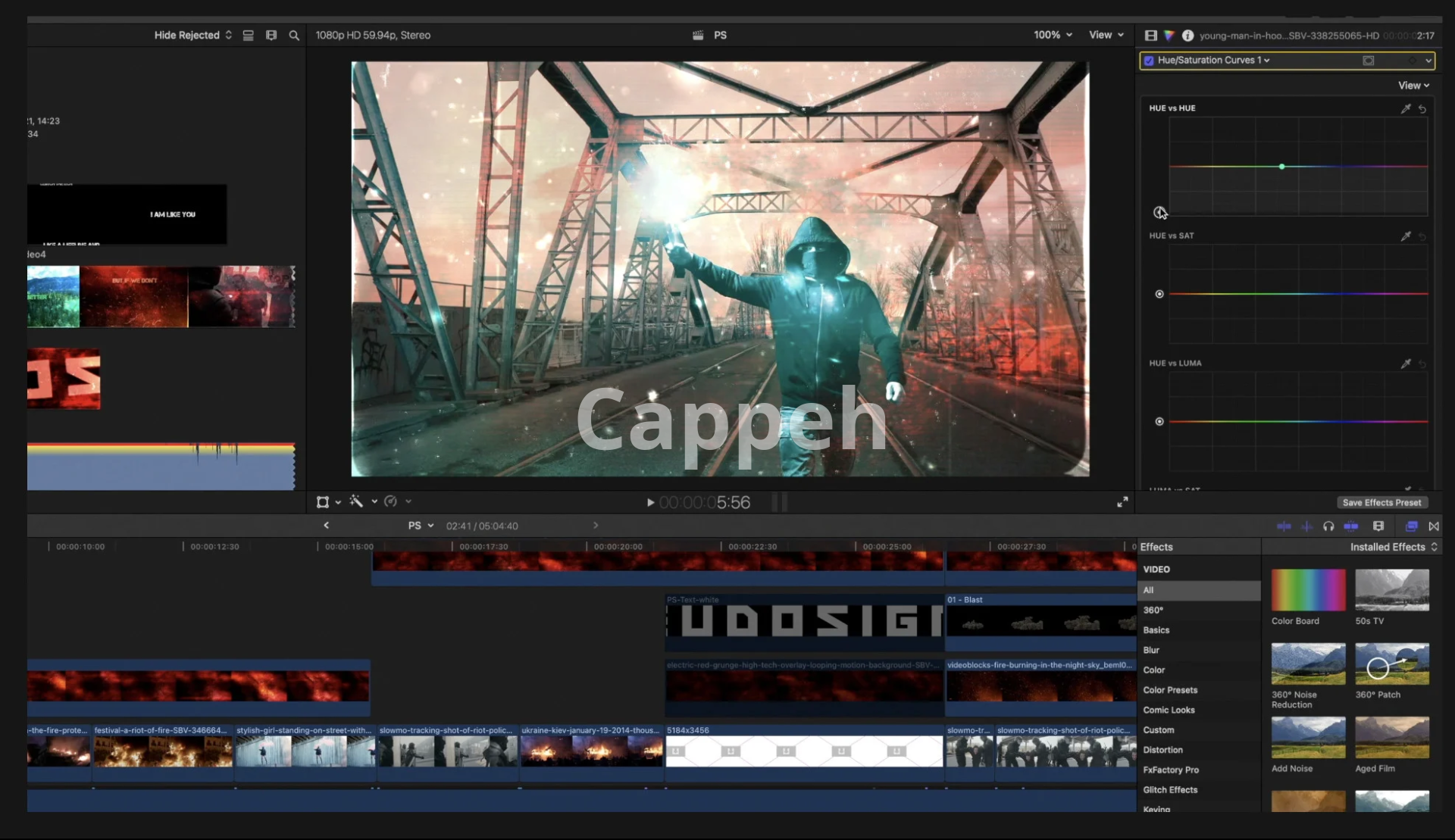Toggle solo headphones icon in timeline
This screenshot has width=1455, height=840.
[1328, 526]
